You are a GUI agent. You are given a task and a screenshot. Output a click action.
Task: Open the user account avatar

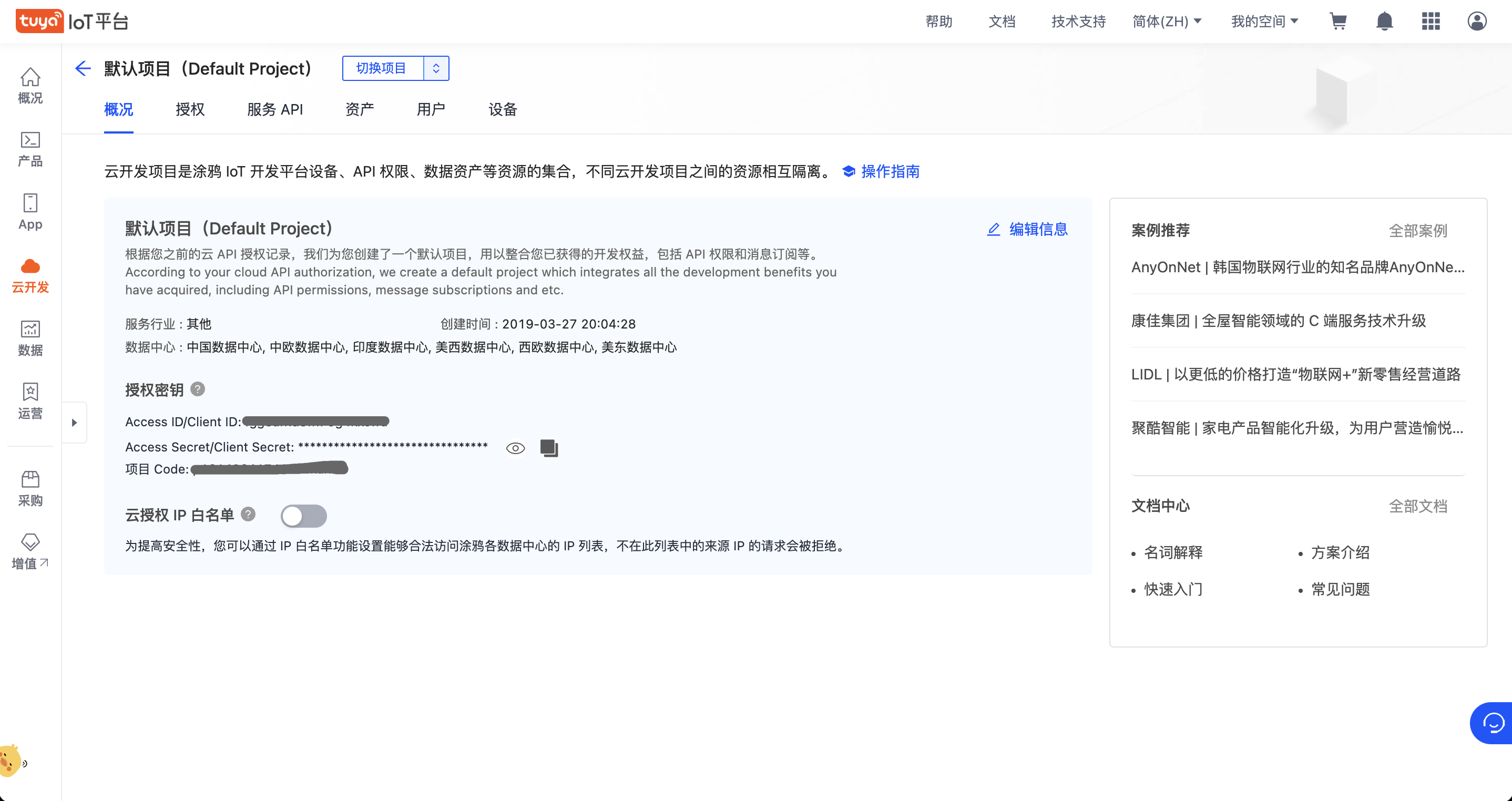(1477, 21)
